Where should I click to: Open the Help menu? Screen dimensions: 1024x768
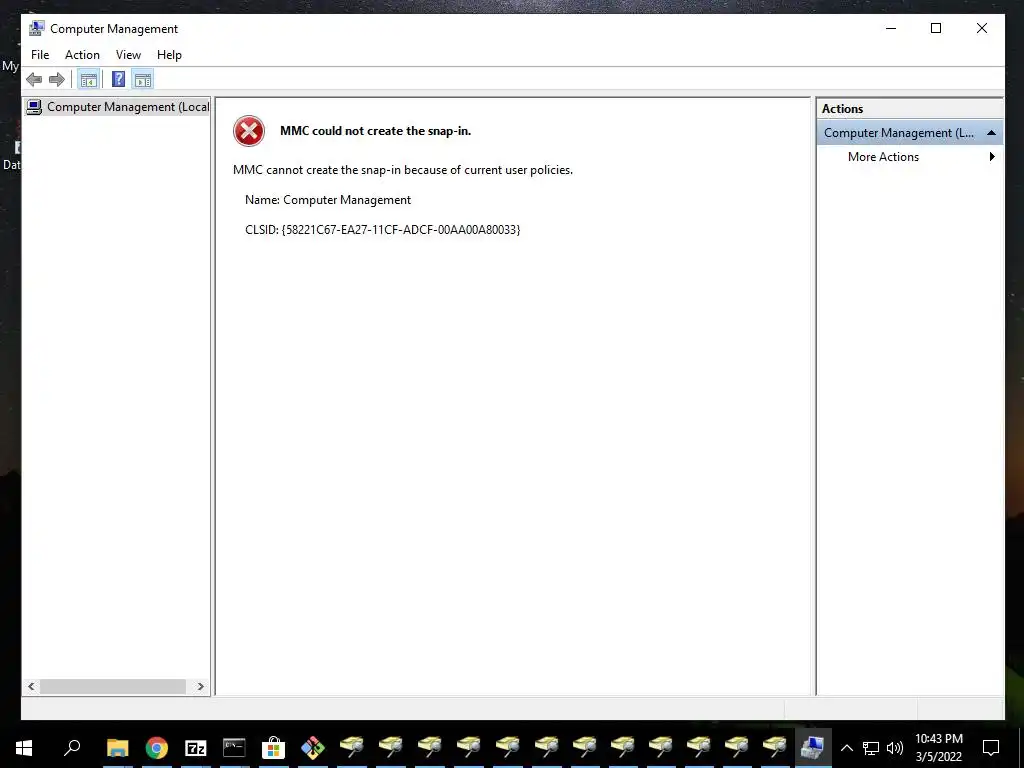(169, 55)
